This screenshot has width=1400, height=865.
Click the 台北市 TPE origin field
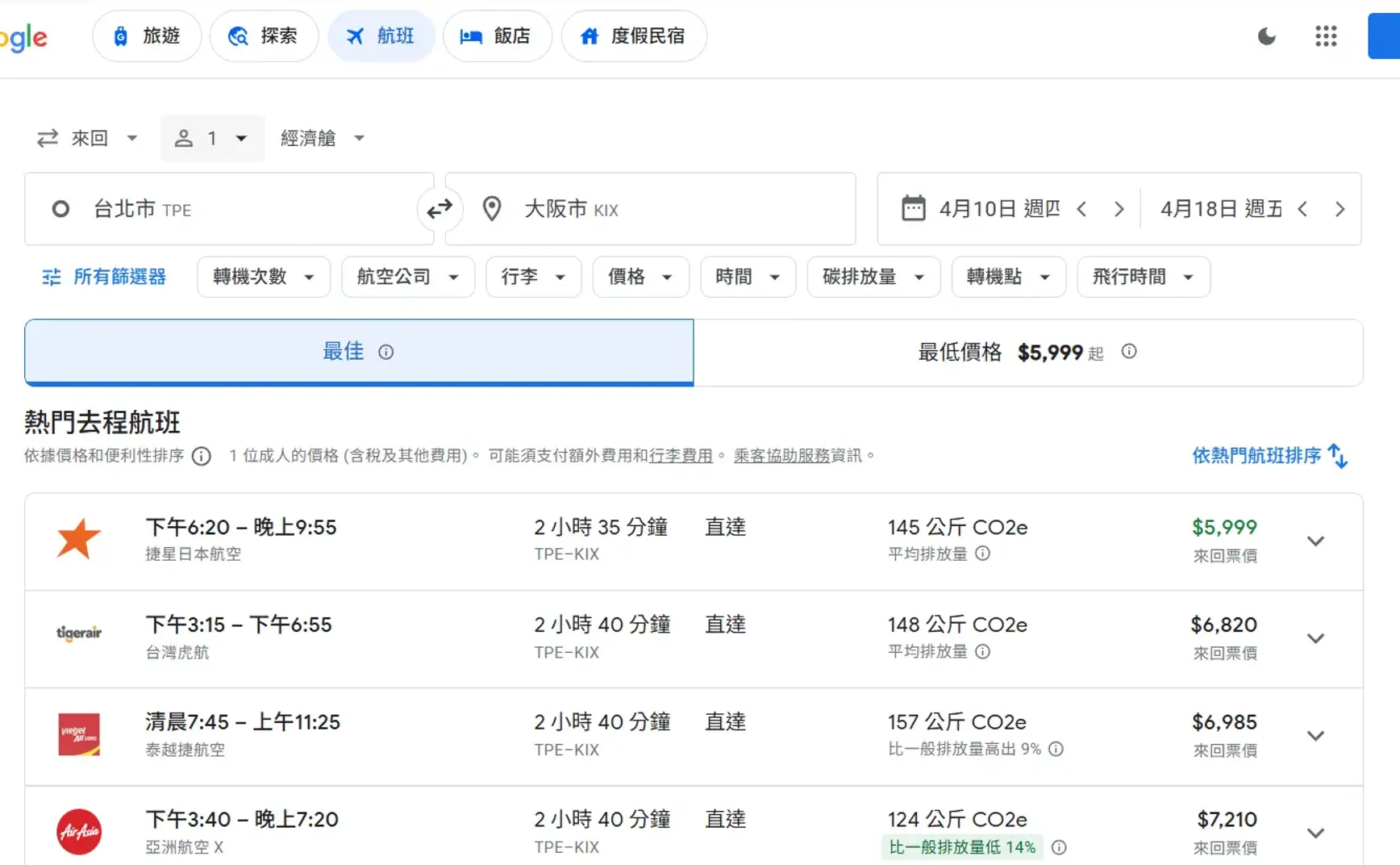tap(229, 209)
